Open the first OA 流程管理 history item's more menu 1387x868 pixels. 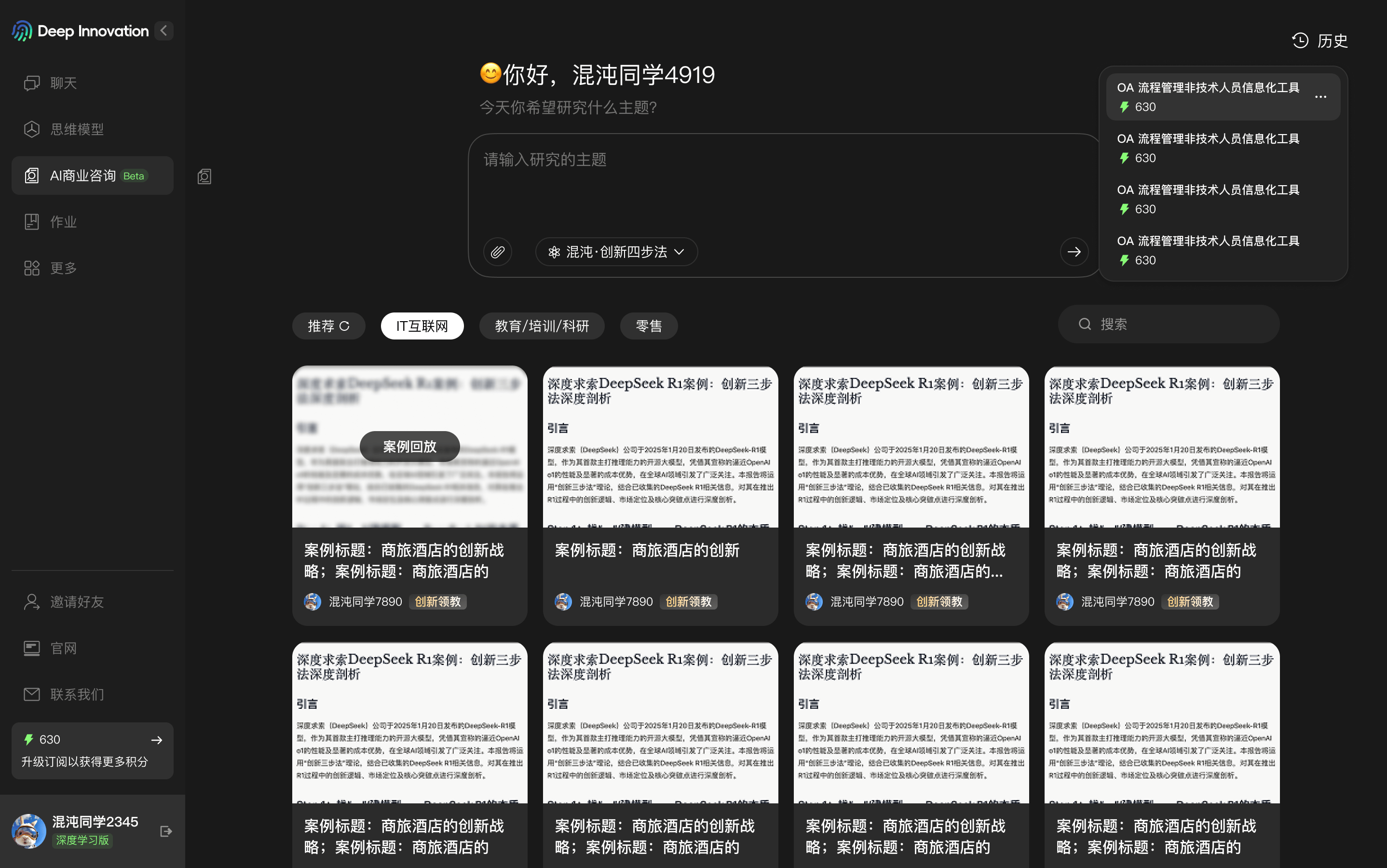[1320, 96]
